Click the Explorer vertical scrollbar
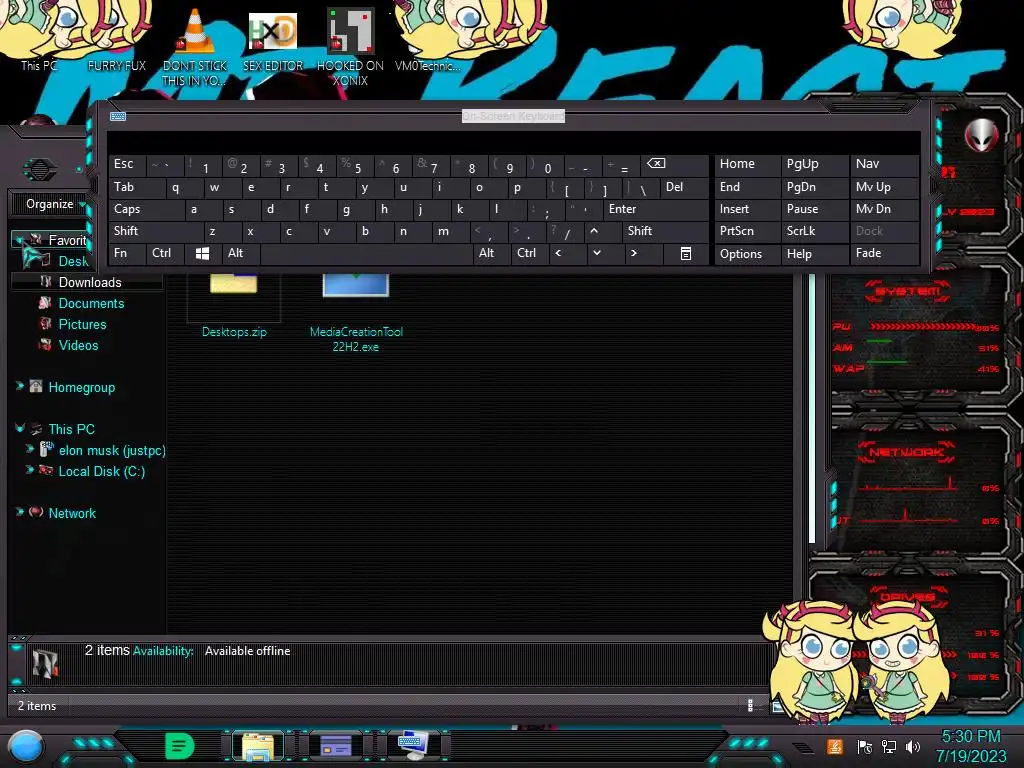The image size is (1024, 768). [x=812, y=409]
